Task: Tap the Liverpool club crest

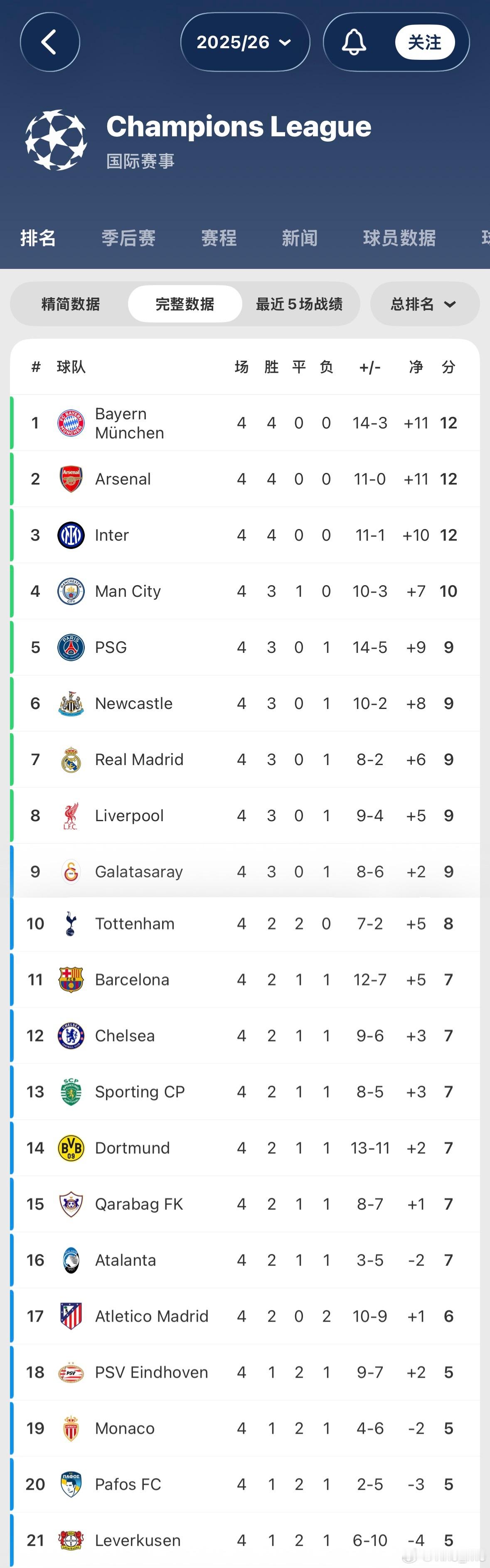Action: pos(71,816)
